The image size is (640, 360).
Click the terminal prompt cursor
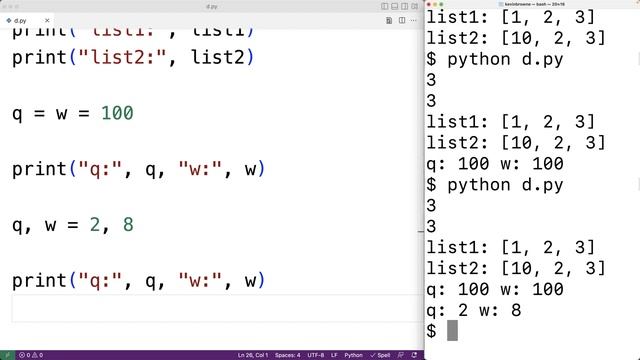(452, 331)
